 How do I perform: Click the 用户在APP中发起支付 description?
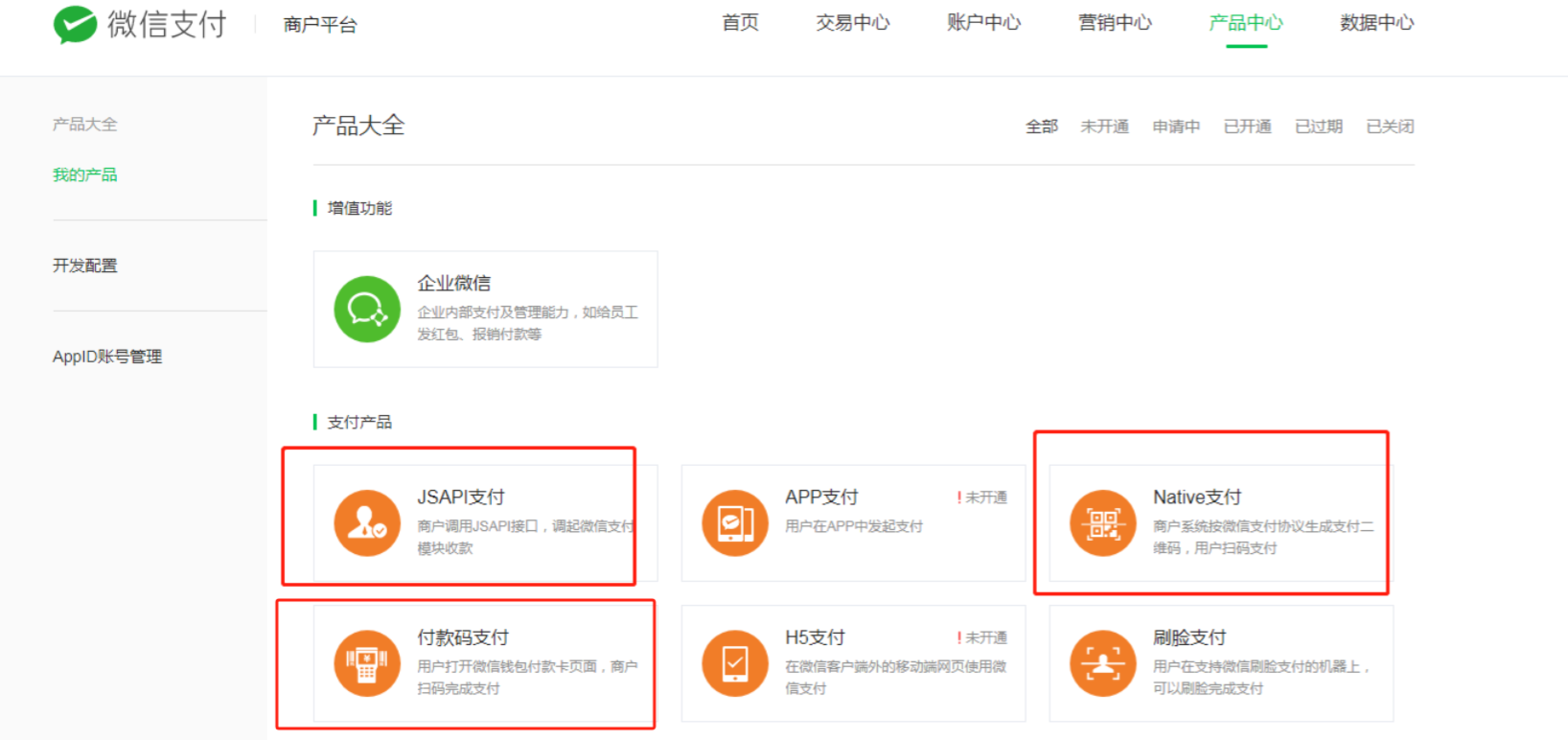(854, 526)
